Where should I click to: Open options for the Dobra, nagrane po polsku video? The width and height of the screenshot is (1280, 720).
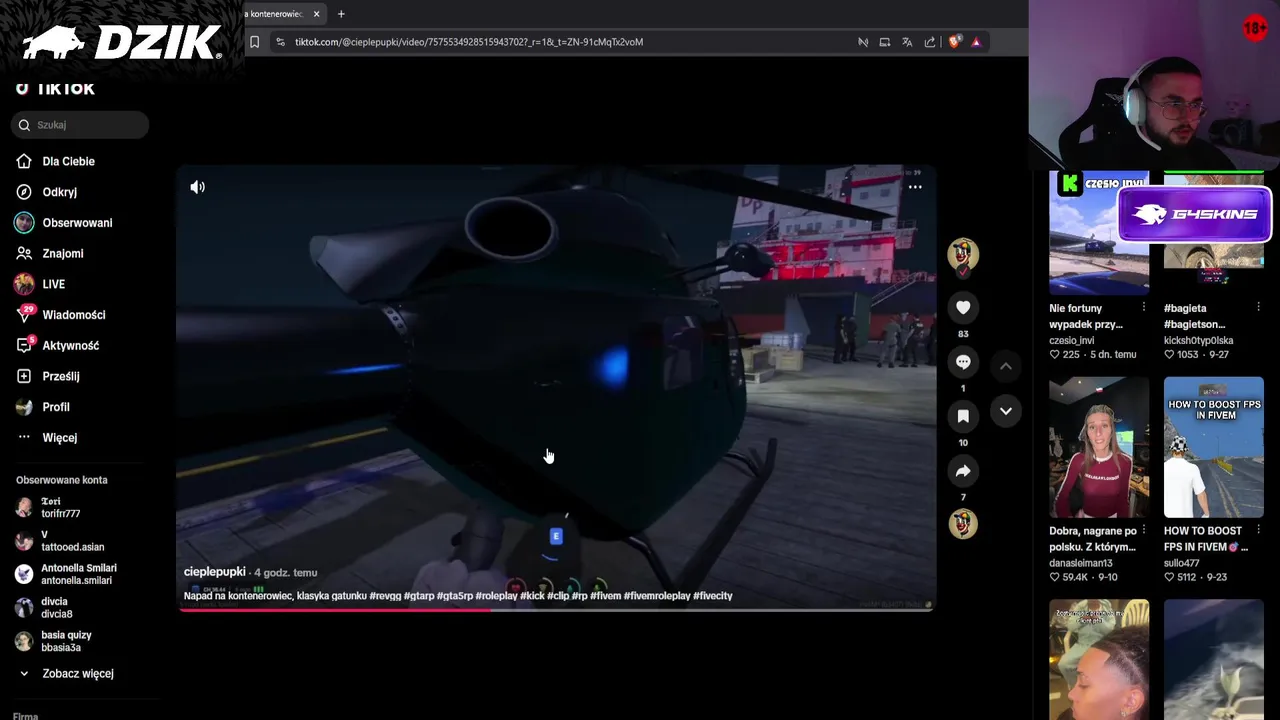pyautogui.click(x=1144, y=531)
